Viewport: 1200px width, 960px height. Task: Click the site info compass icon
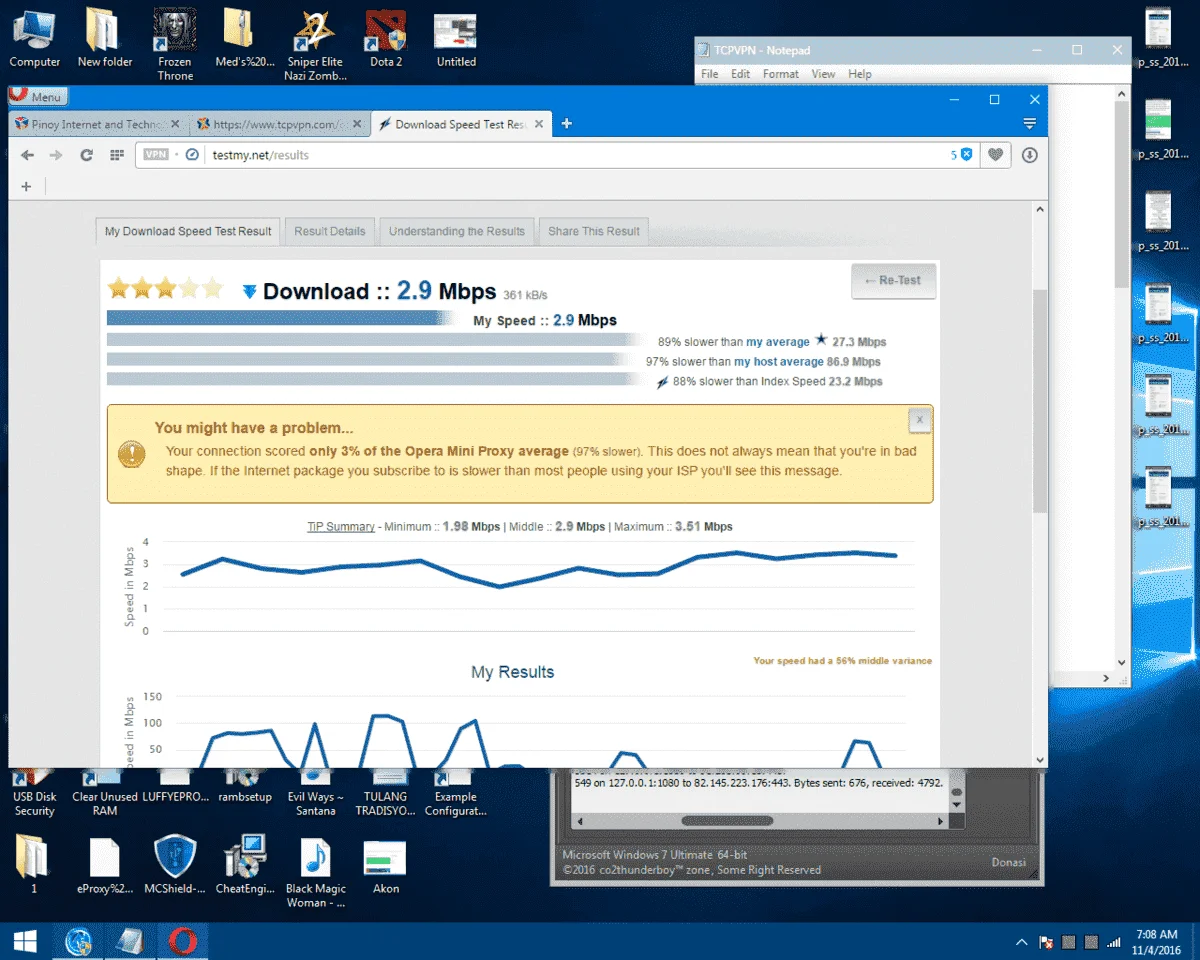coord(193,155)
